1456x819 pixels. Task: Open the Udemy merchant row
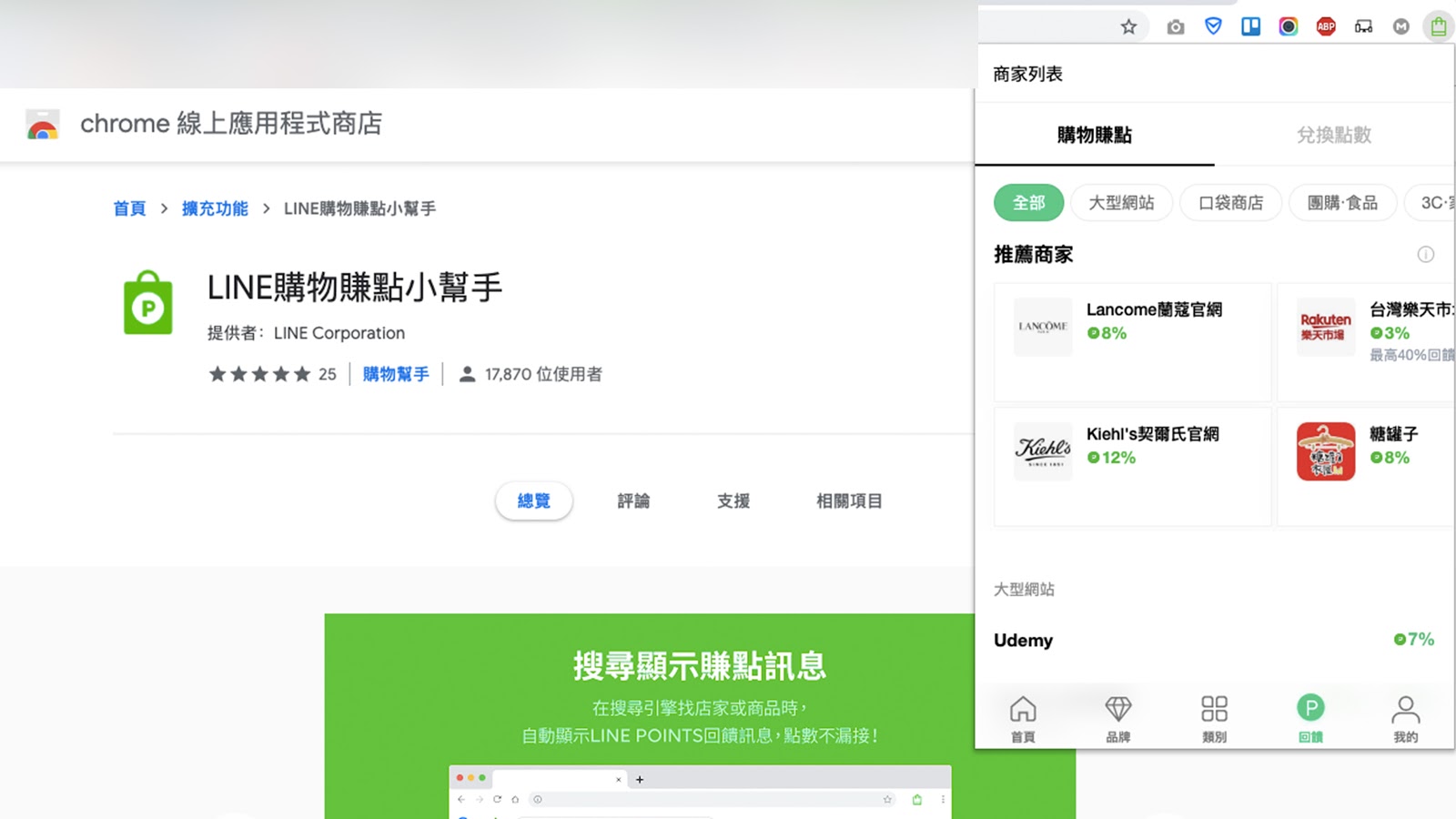tap(1213, 640)
